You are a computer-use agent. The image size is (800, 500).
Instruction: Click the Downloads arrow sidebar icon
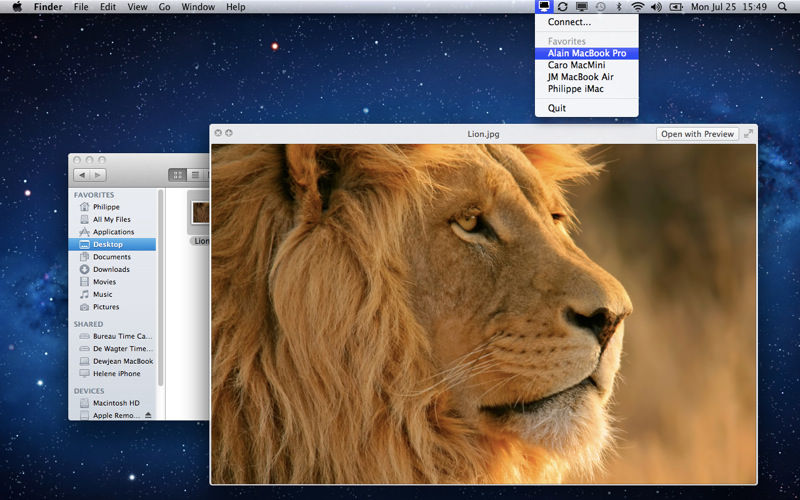tap(85, 269)
